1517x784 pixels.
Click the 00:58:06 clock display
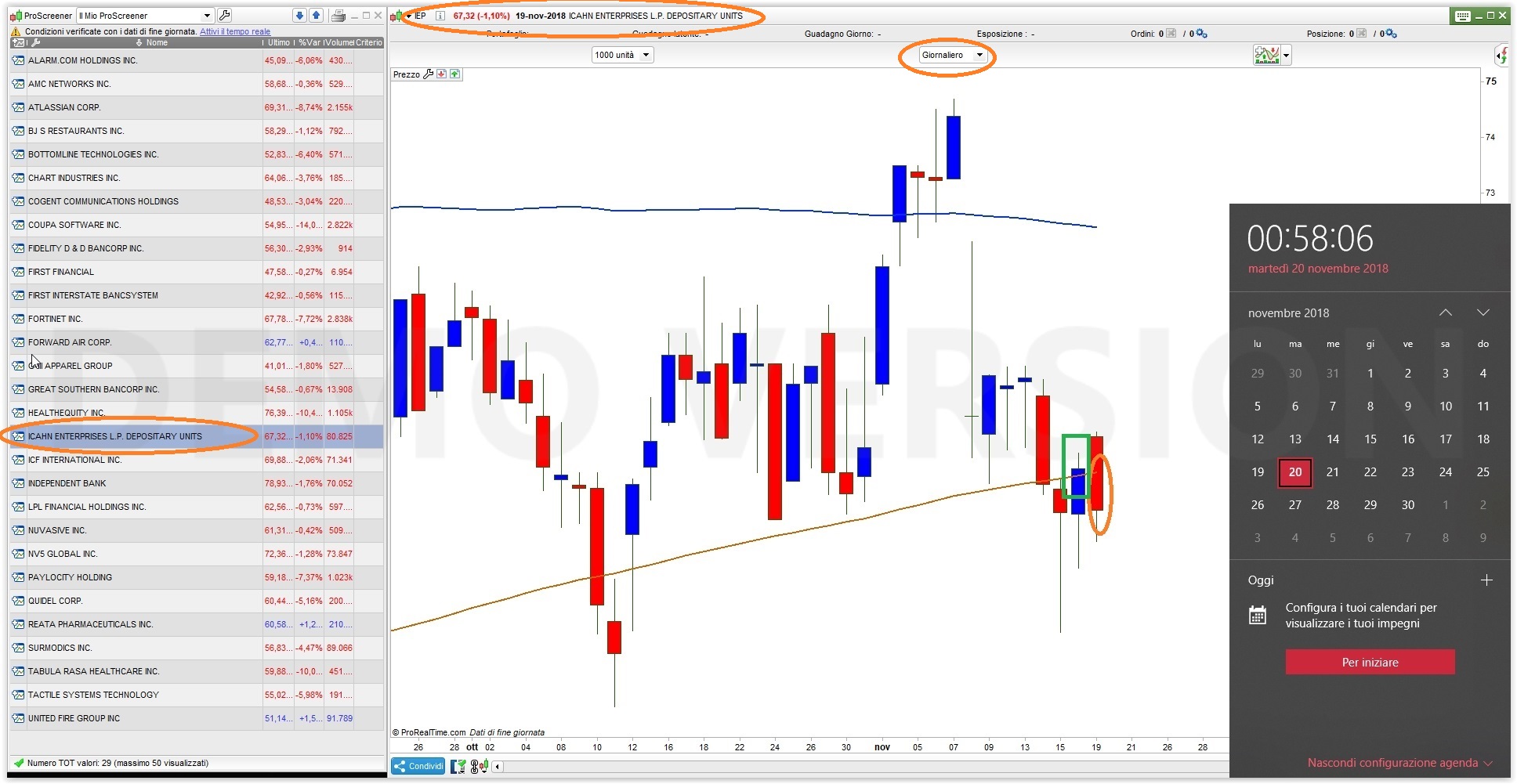[1310, 238]
